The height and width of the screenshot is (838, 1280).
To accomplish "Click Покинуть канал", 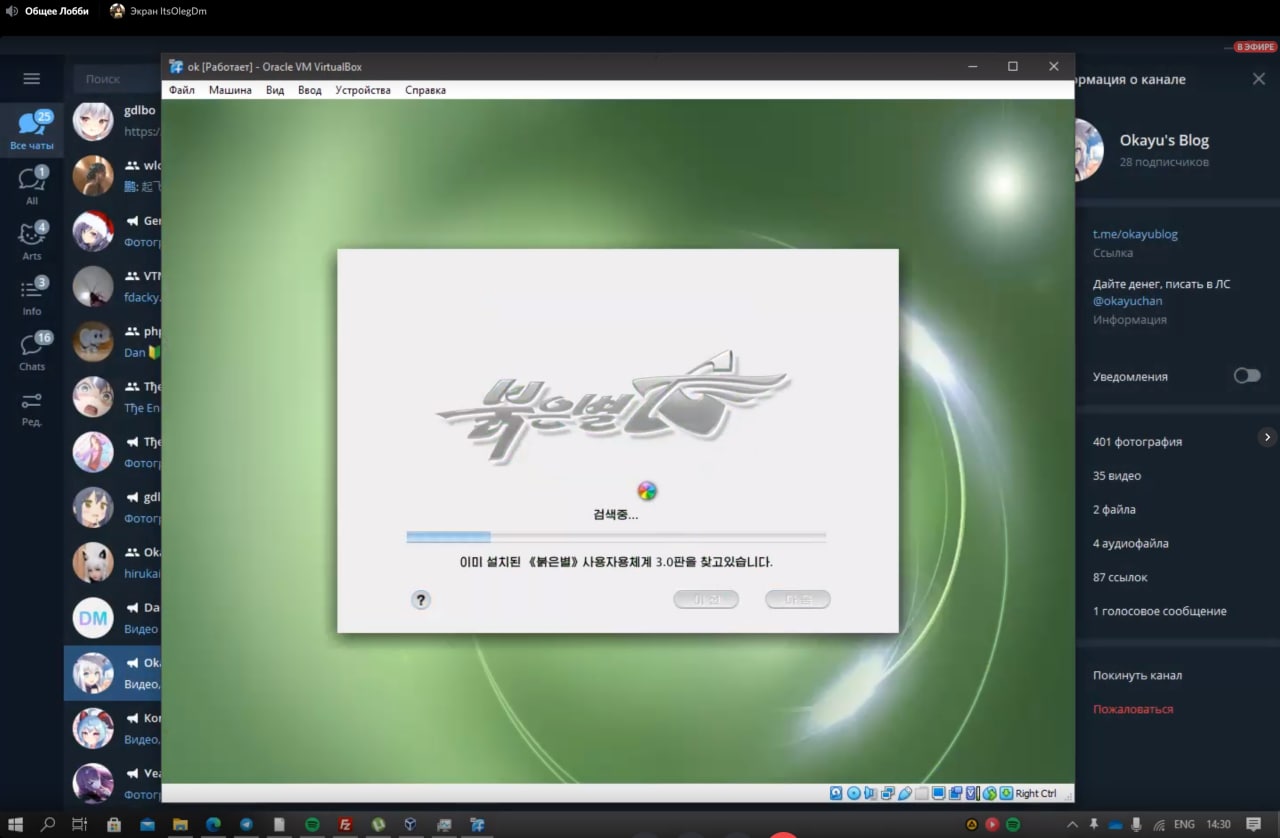I will click(x=1137, y=675).
